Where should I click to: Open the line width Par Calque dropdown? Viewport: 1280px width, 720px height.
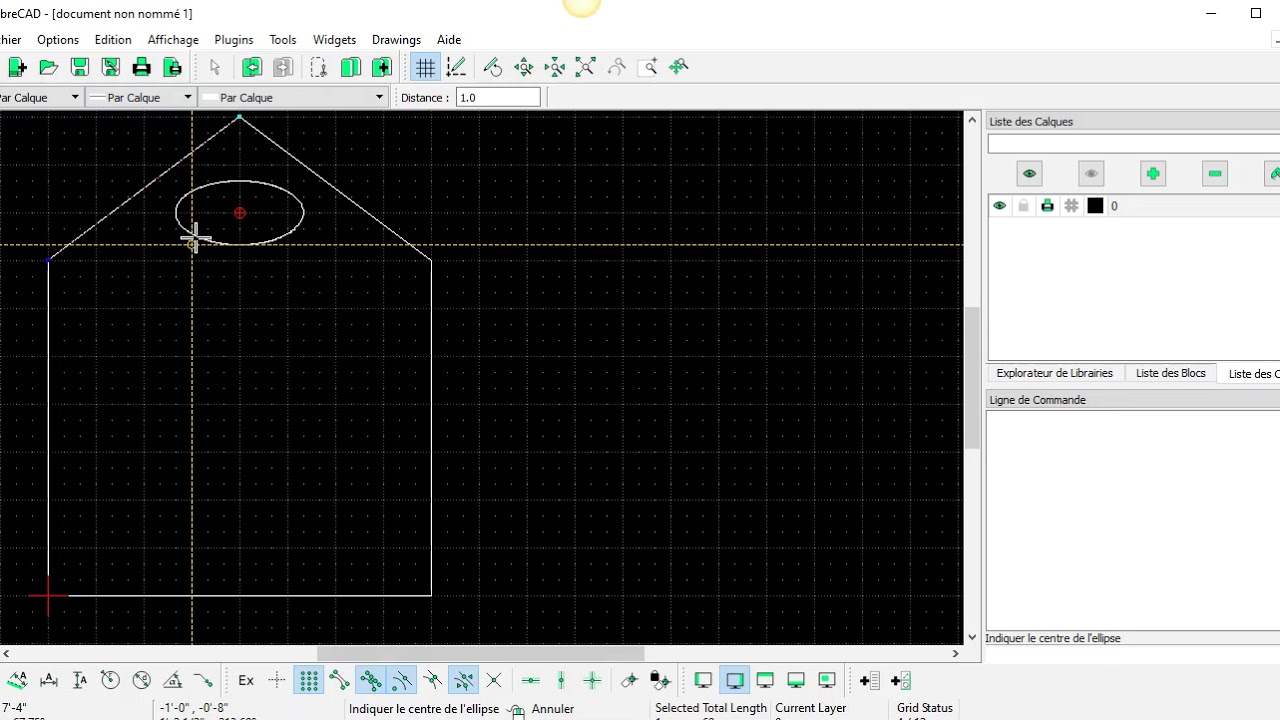tap(140, 97)
